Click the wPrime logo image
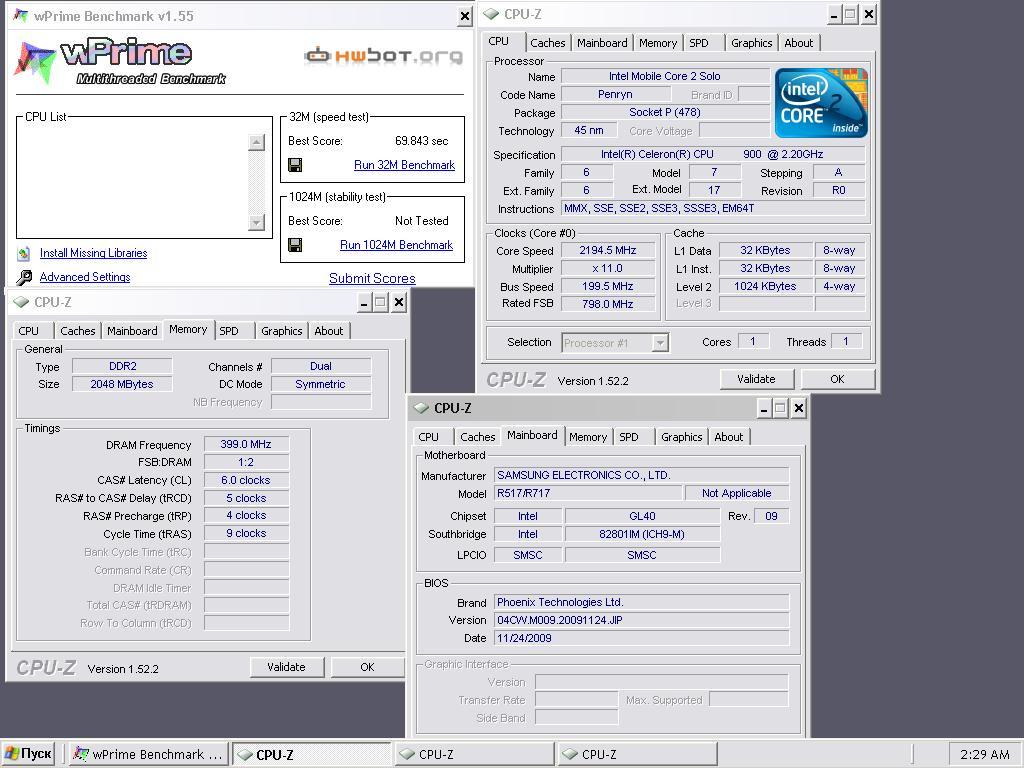 coord(120,62)
